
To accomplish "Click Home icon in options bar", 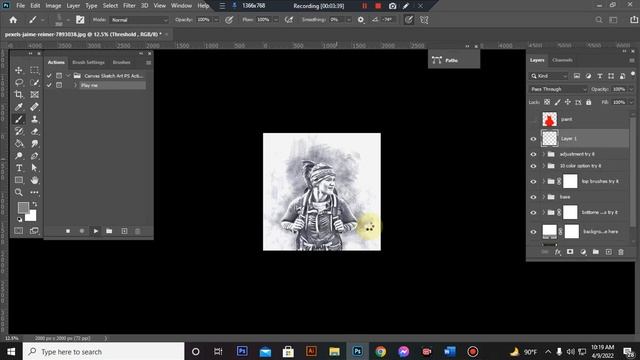I will [x=13, y=20].
